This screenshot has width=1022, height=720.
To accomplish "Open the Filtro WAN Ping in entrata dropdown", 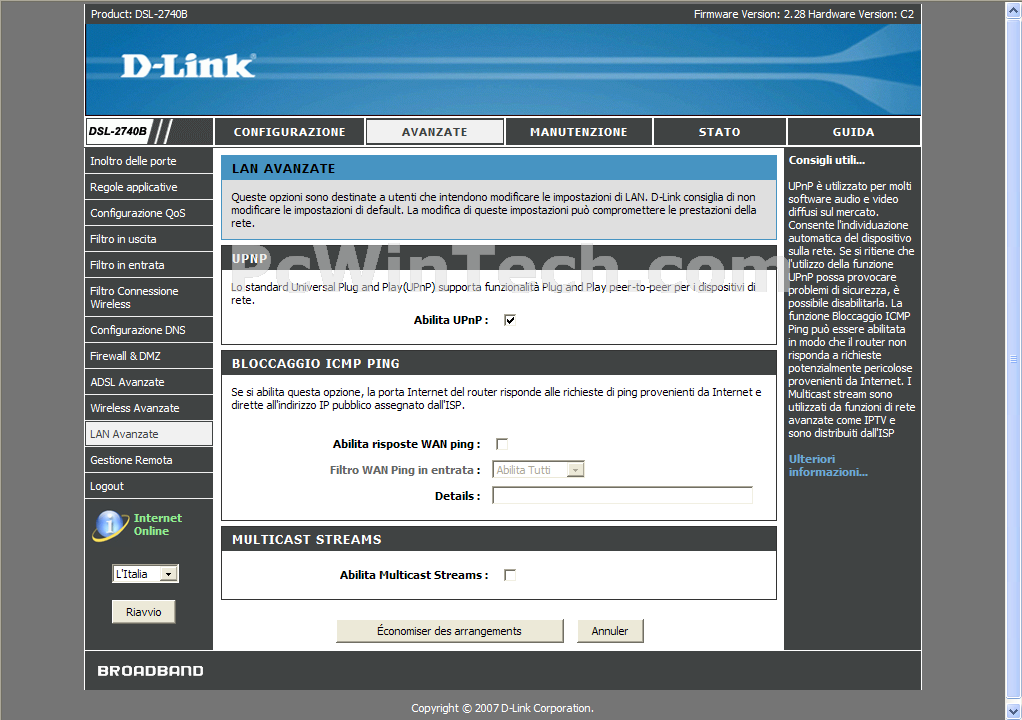I will 538,470.
